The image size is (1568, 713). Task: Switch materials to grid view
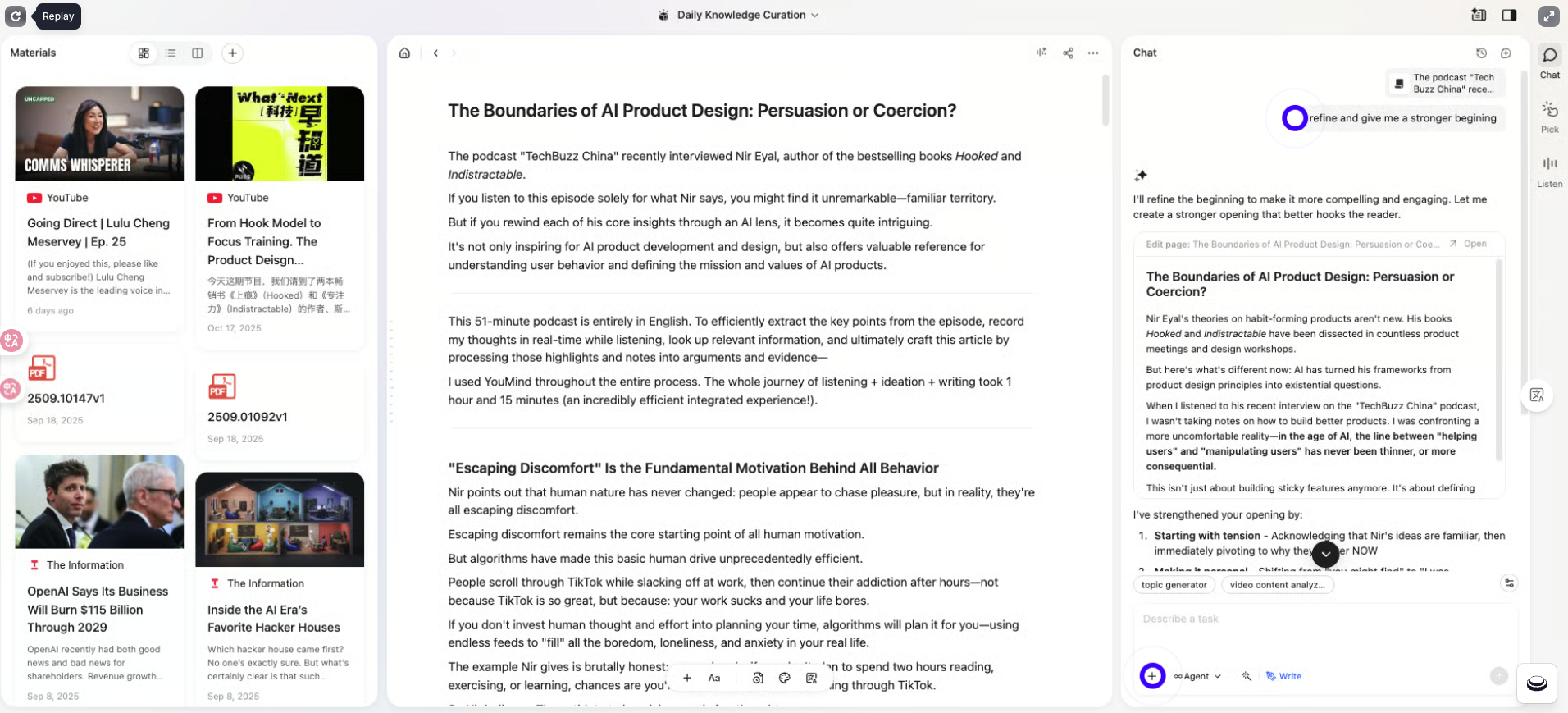click(x=144, y=53)
